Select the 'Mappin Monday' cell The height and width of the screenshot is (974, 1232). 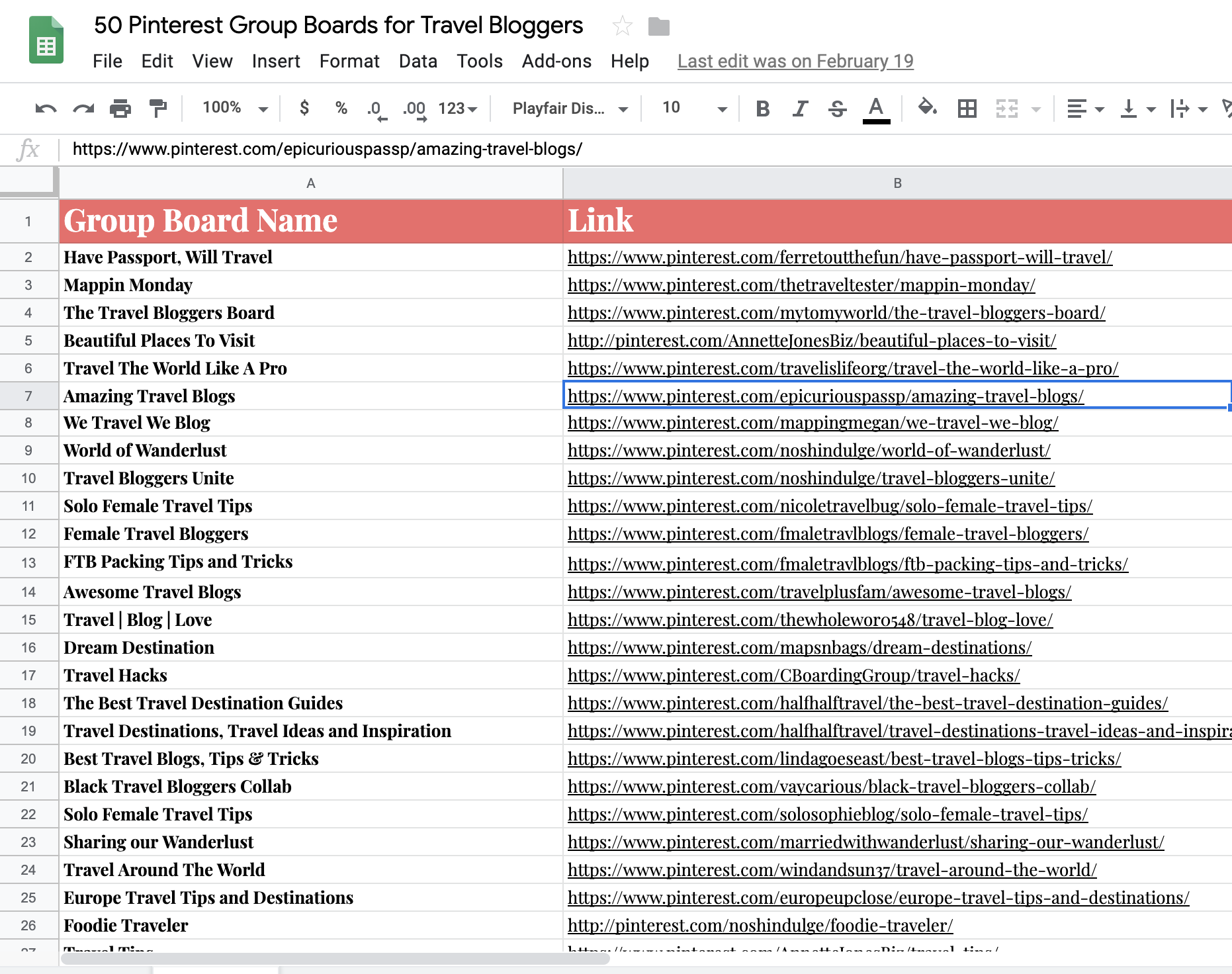click(311, 285)
